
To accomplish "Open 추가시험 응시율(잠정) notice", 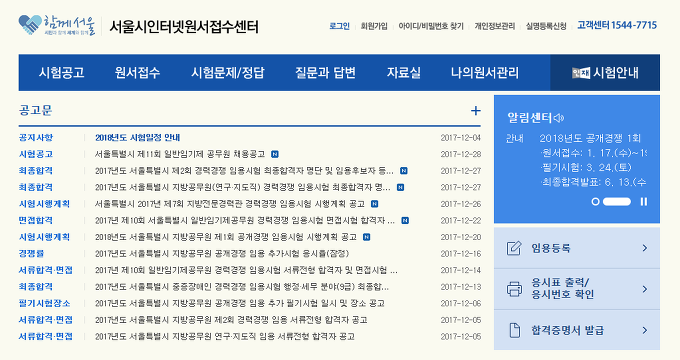I will (222, 253).
